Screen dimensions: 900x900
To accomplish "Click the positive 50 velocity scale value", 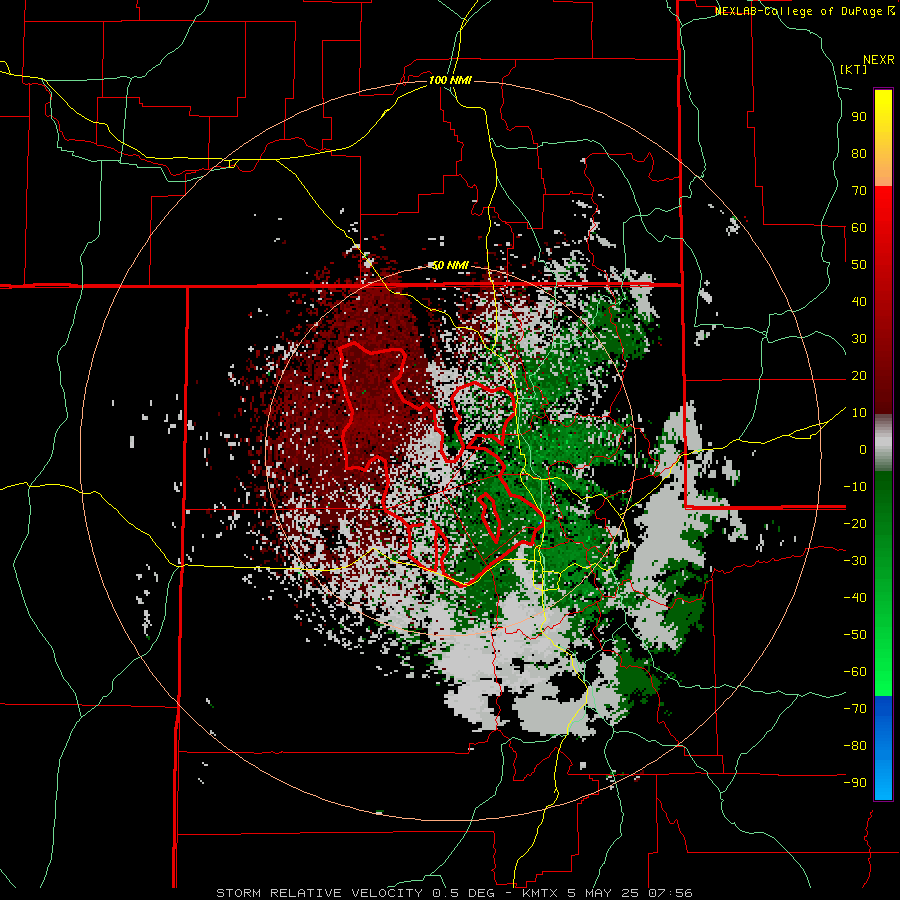I will click(x=859, y=265).
